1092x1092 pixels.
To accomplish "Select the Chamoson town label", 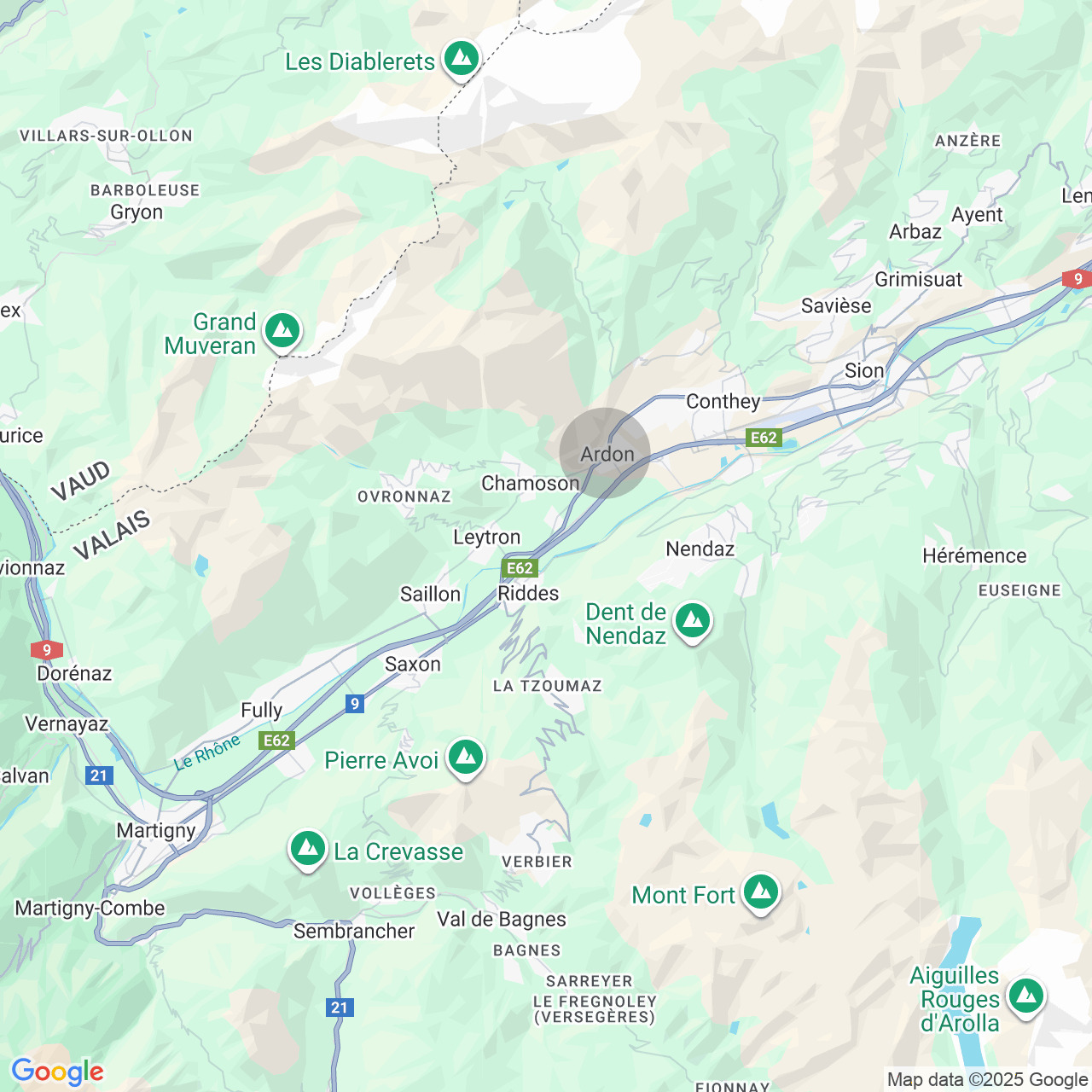I will [531, 483].
